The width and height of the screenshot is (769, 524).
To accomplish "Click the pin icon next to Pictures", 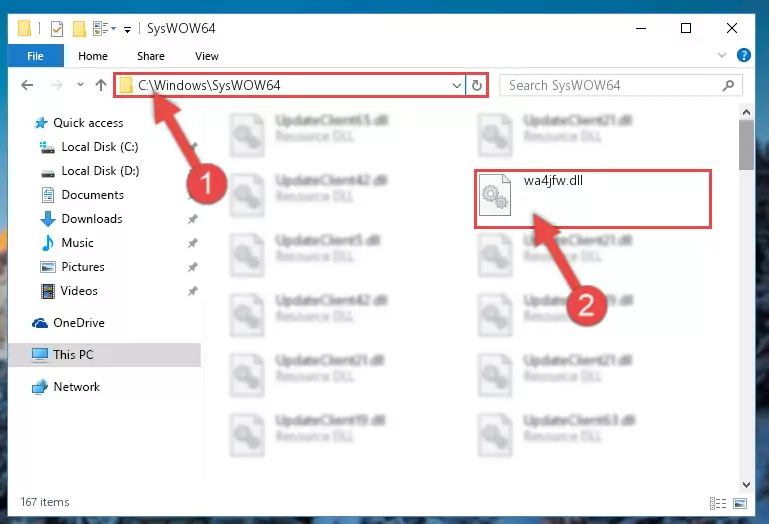I will pos(193,267).
